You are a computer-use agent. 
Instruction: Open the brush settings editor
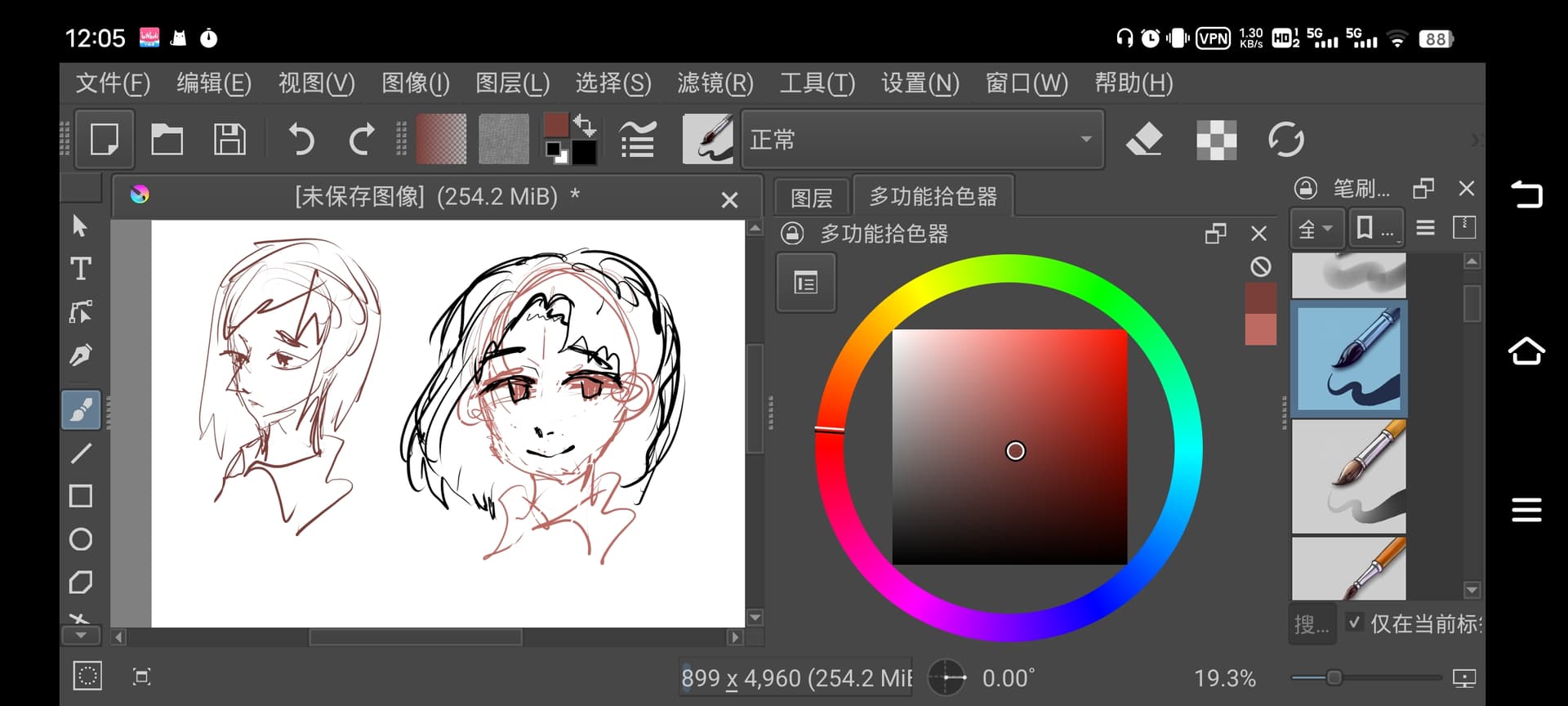638,139
